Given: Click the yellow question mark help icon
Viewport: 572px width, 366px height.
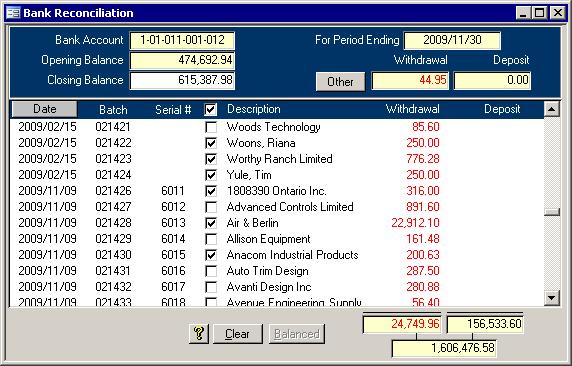Looking at the screenshot, I should 199,334.
